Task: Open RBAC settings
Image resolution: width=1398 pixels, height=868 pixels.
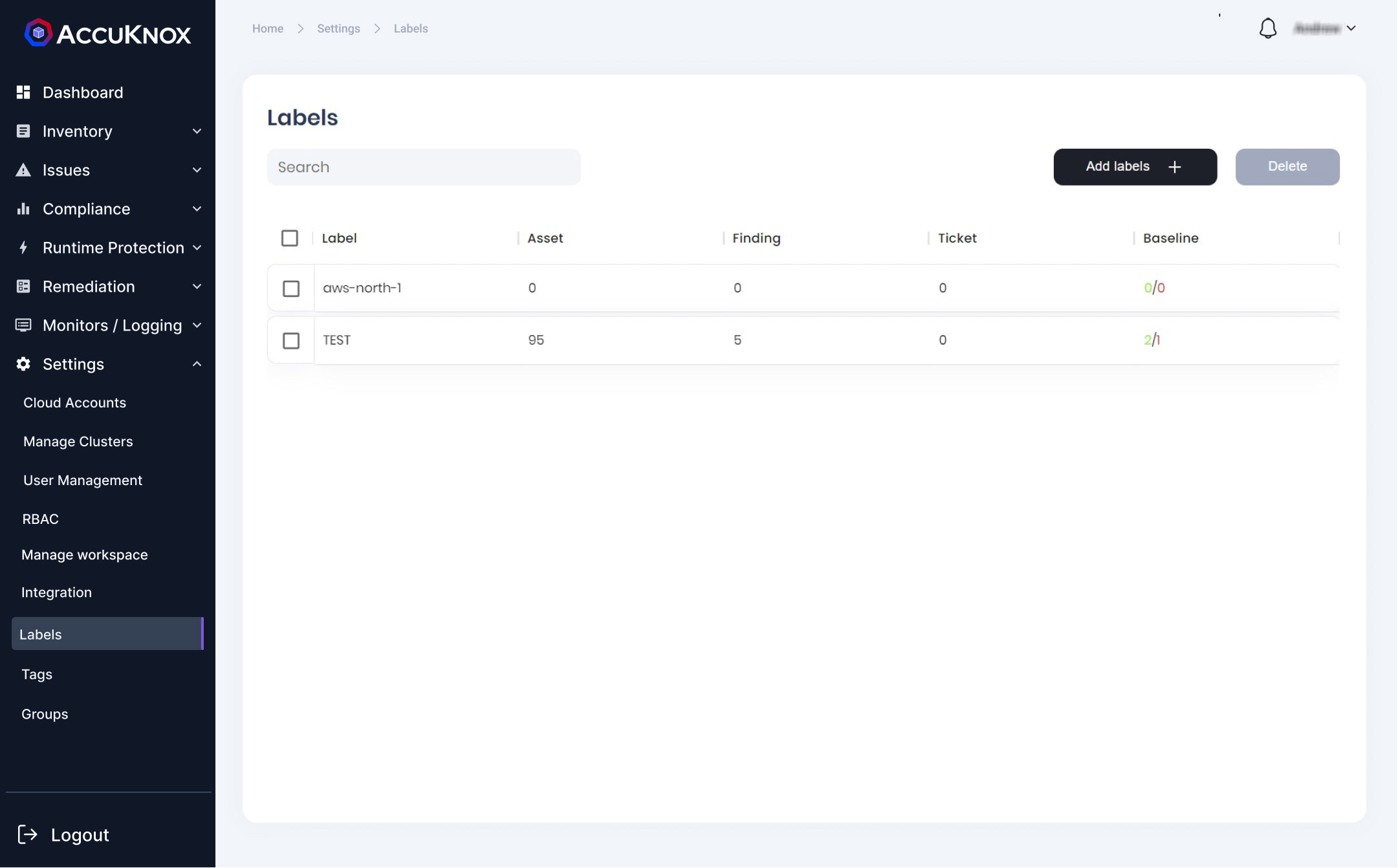Action: (x=41, y=519)
